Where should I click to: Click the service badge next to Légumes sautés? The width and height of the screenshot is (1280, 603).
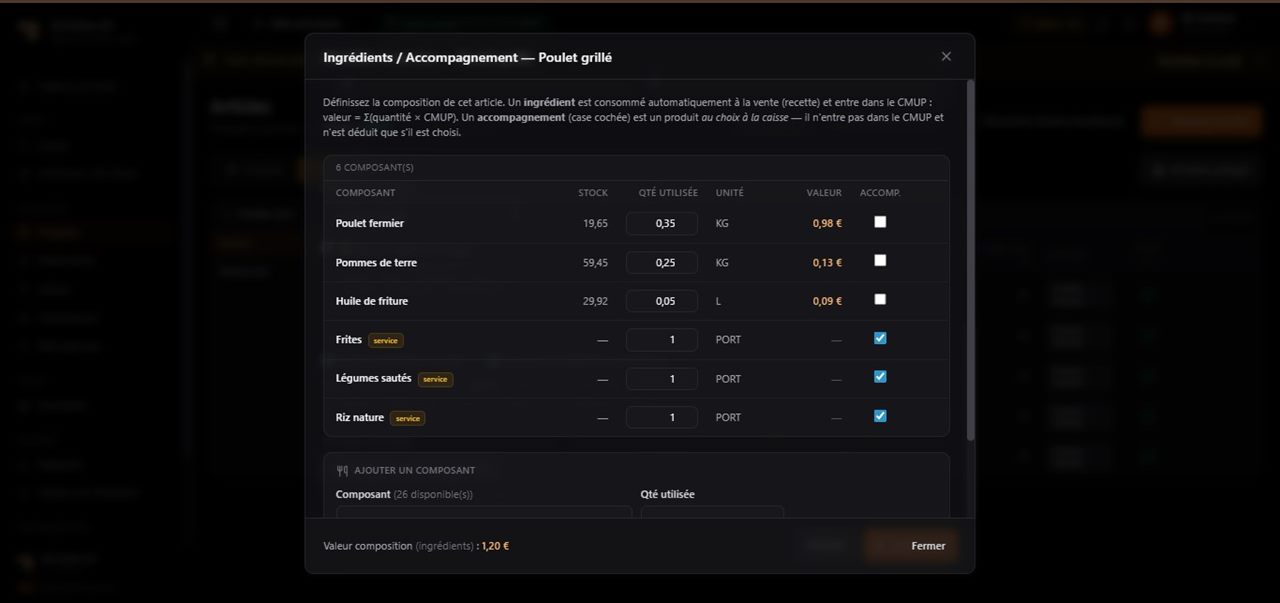pos(435,379)
